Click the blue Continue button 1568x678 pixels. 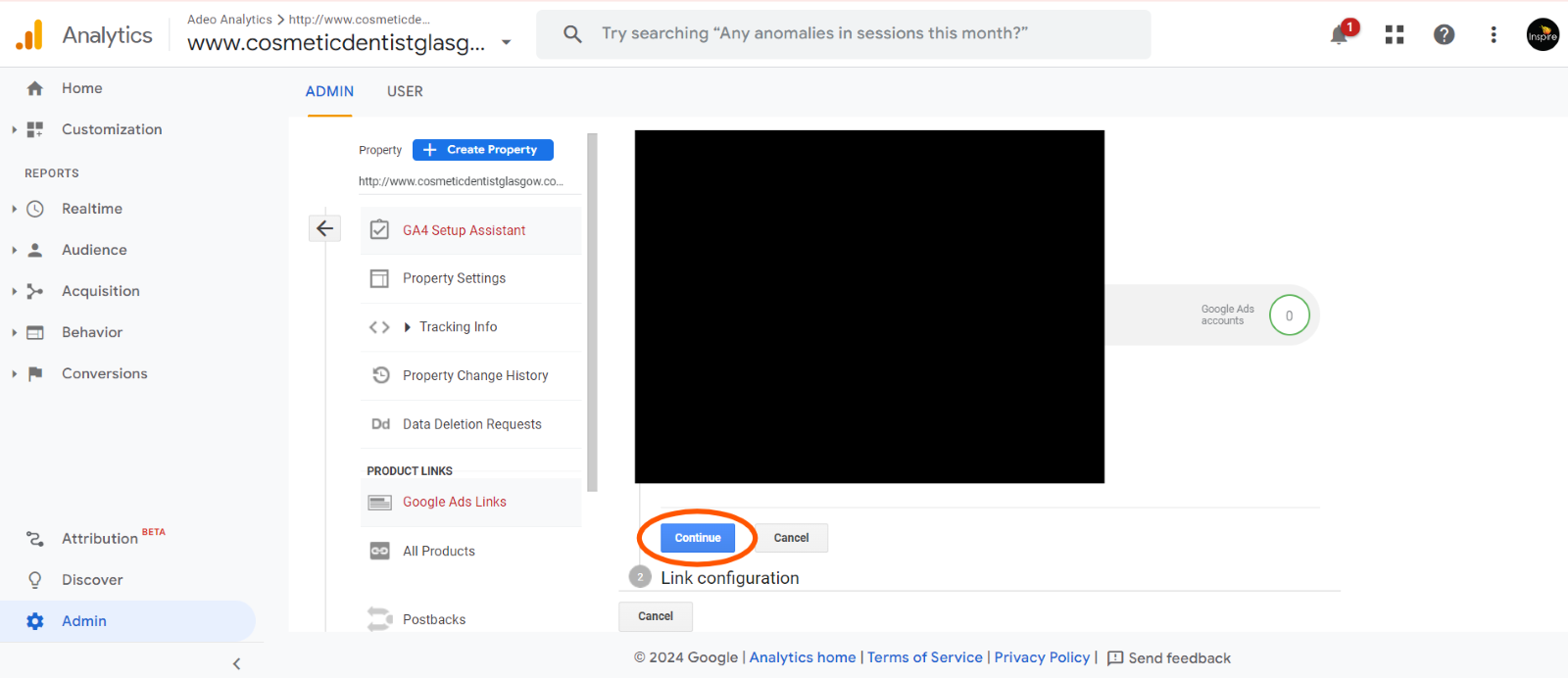[698, 538]
